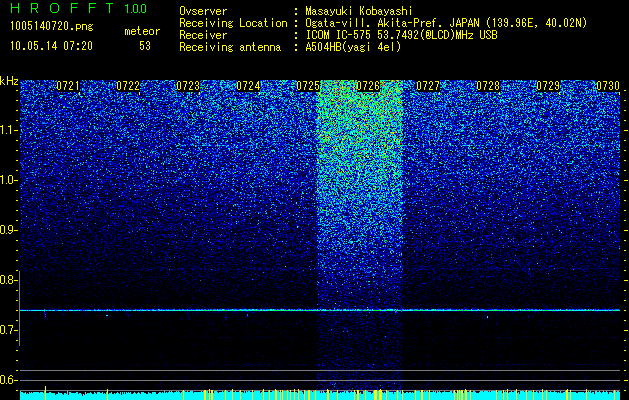The height and width of the screenshot is (400, 629).
Task: Click the 0.6 kHz axis label
Action: pyautogui.click(x=8, y=380)
